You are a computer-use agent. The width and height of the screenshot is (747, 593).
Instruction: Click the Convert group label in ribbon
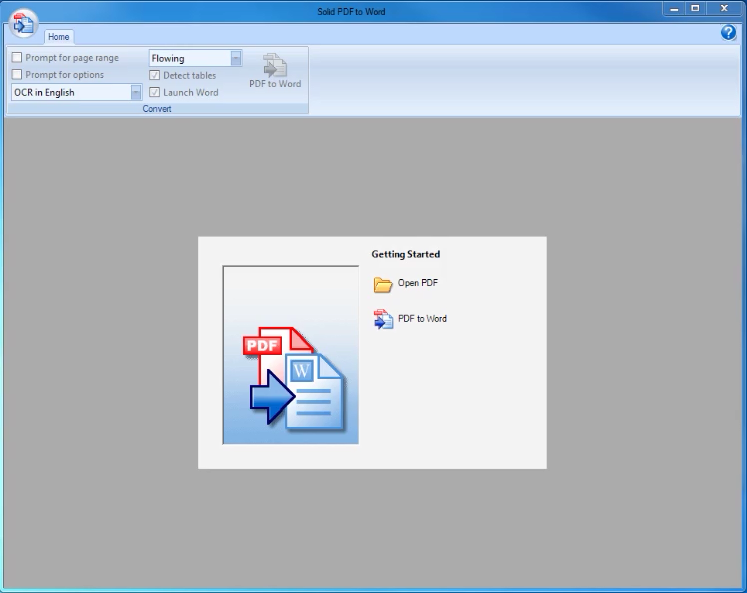157,109
